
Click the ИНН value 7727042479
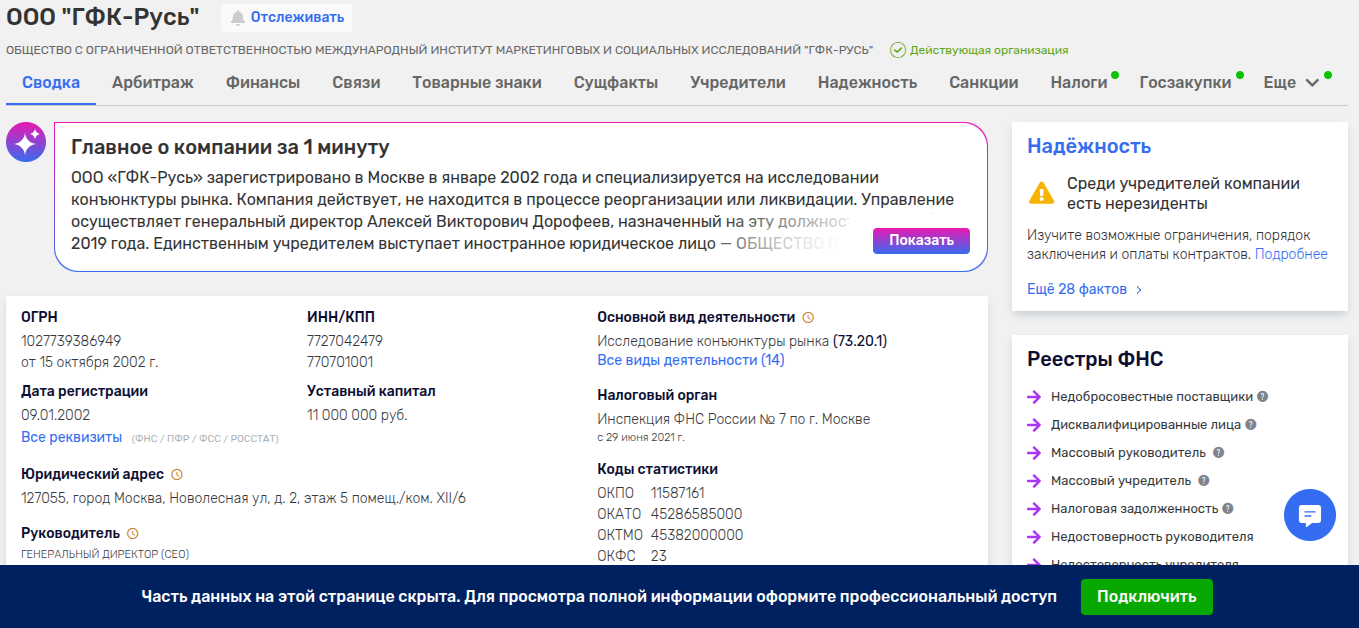tap(345, 341)
